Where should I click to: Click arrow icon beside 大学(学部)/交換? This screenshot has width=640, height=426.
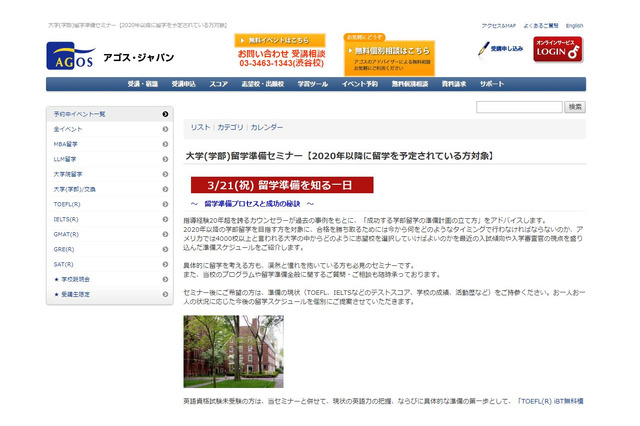click(x=165, y=189)
